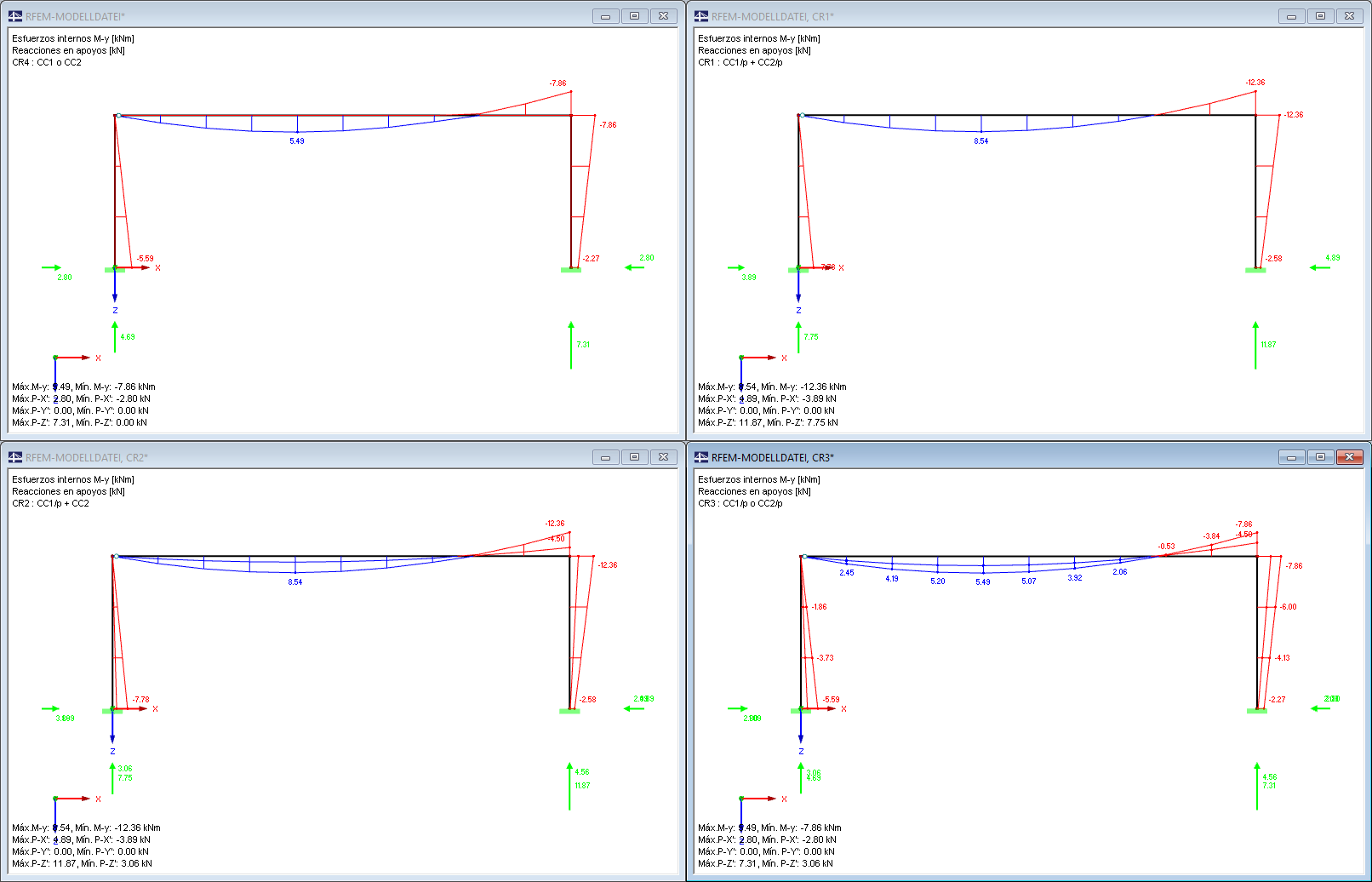This screenshot has width=1372, height=882.
Task: Click the '-2.58' moment value in the CR2 window
Action: coord(587,700)
